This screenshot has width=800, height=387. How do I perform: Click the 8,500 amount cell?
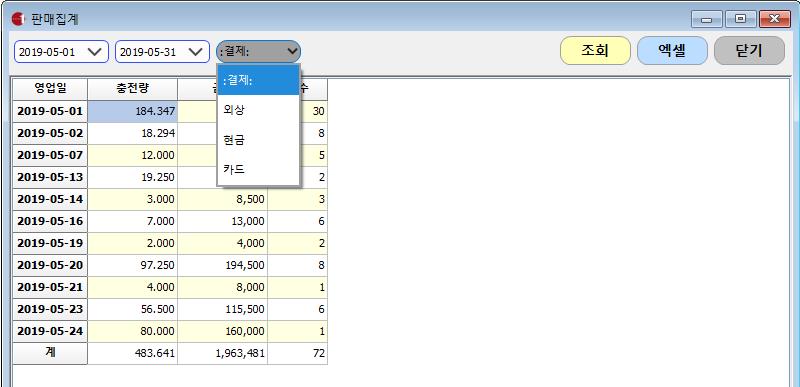coord(222,199)
